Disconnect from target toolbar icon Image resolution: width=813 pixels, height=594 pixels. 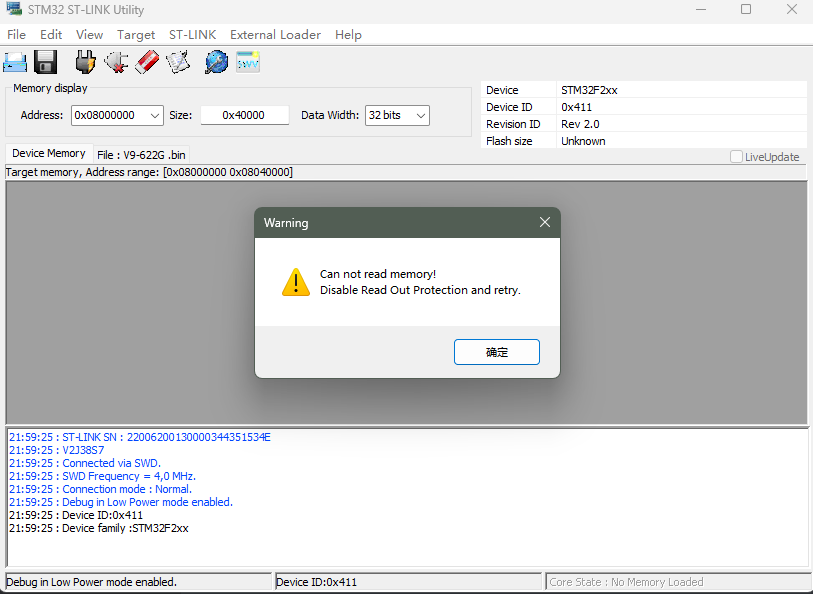click(x=117, y=62)
